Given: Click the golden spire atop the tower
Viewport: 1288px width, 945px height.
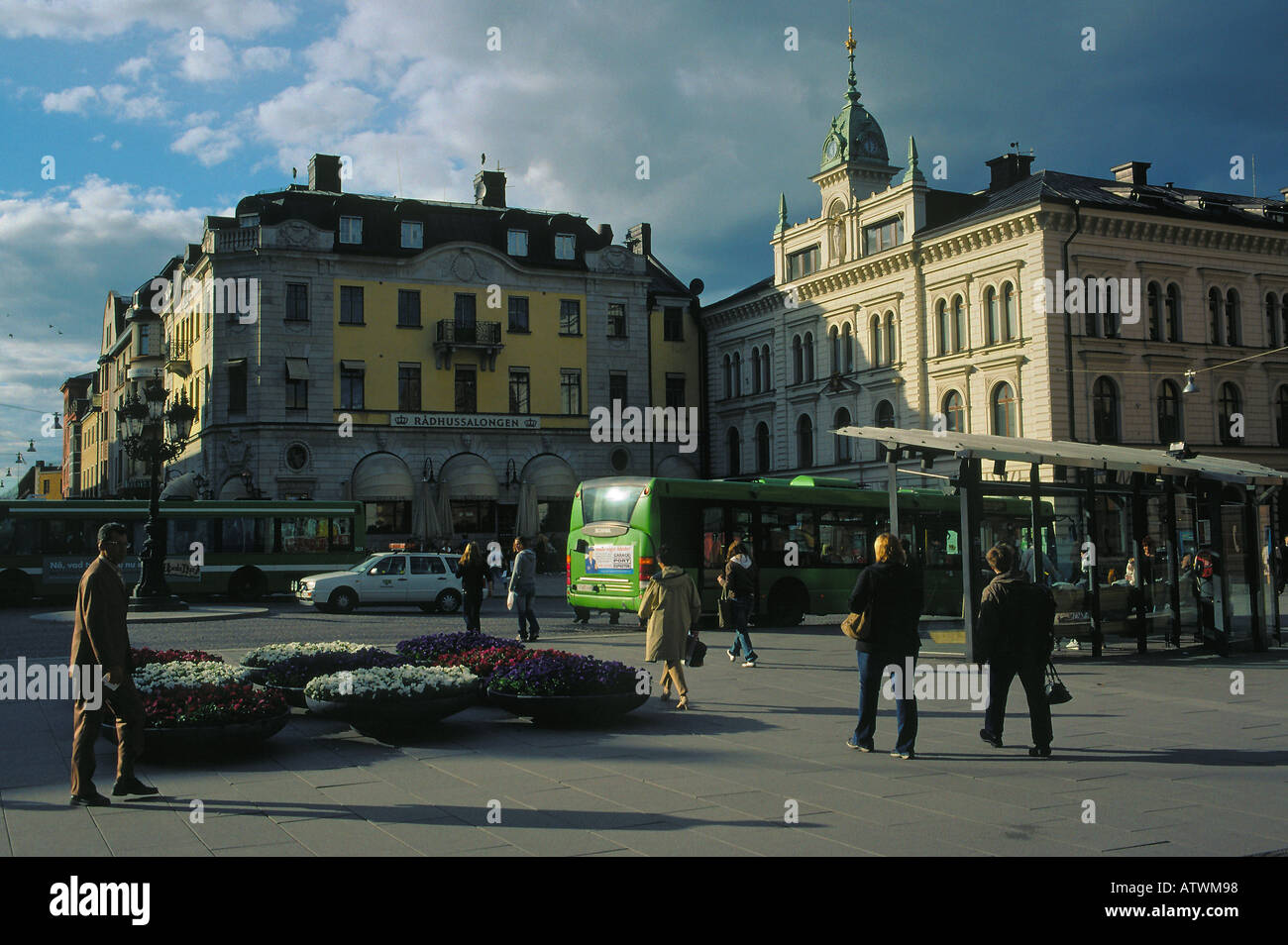Looking at the screenshot, I should coord(850,42).
